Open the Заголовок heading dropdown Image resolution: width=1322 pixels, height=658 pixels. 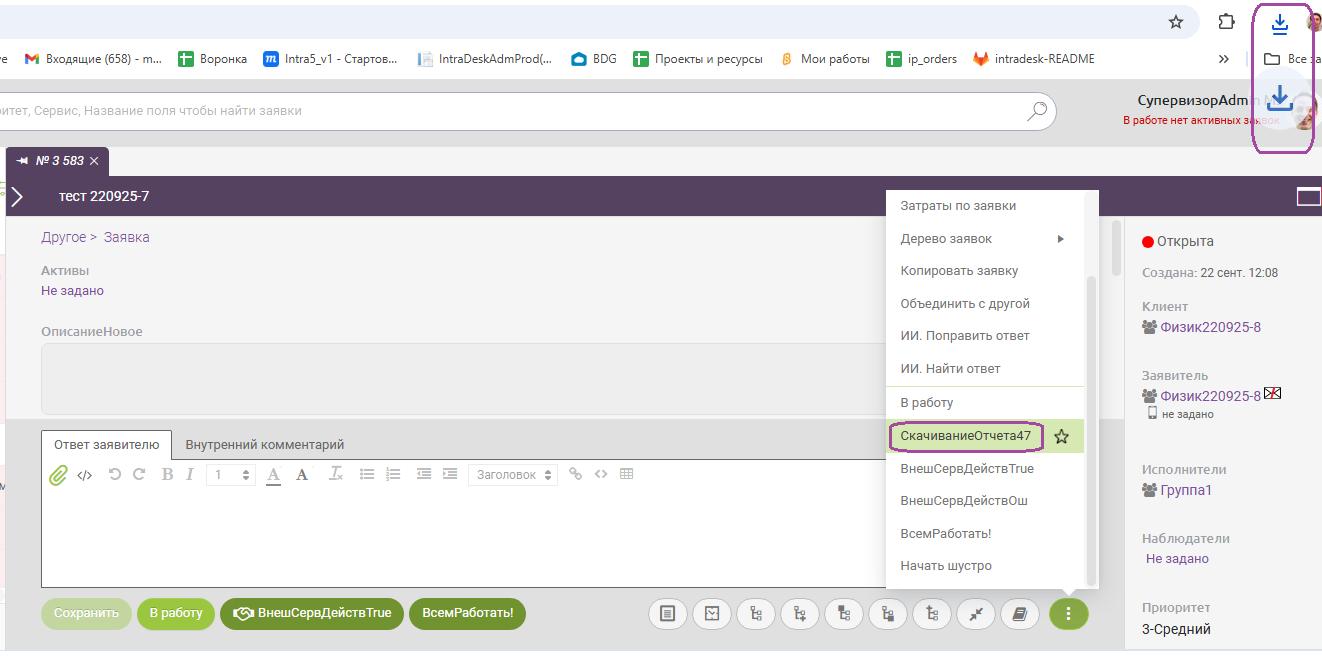tap(512, 475)
